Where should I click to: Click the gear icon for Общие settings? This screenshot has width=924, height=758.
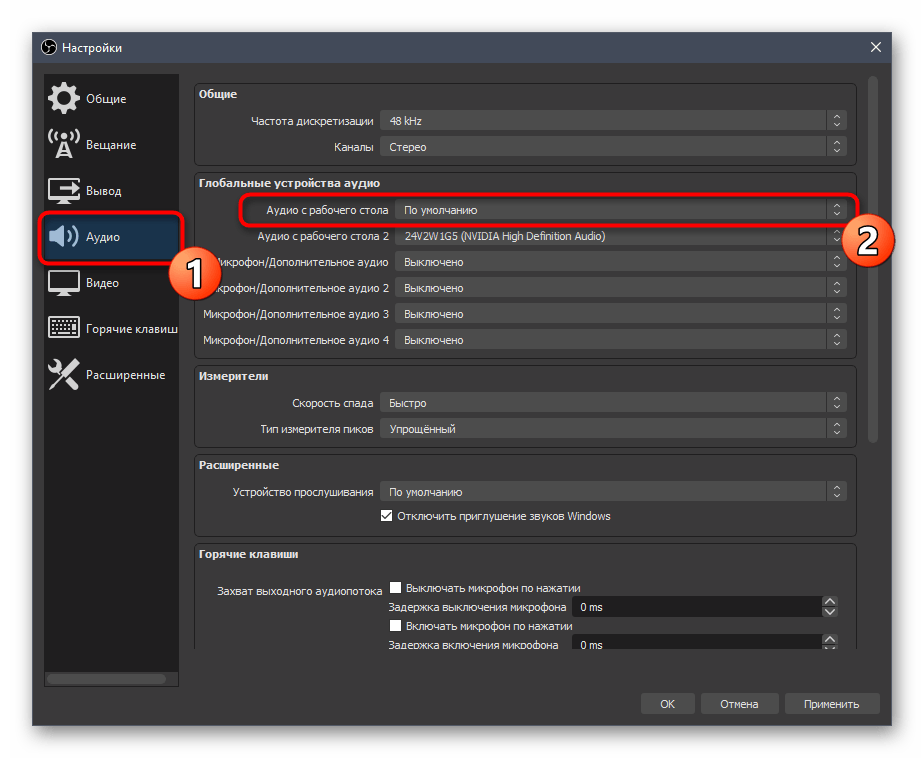[64, 98]
